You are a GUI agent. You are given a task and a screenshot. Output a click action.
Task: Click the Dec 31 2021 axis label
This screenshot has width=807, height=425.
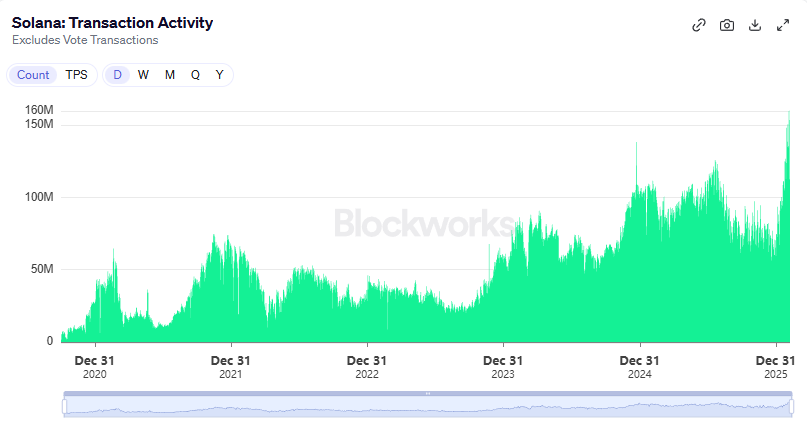pos(231,367)
